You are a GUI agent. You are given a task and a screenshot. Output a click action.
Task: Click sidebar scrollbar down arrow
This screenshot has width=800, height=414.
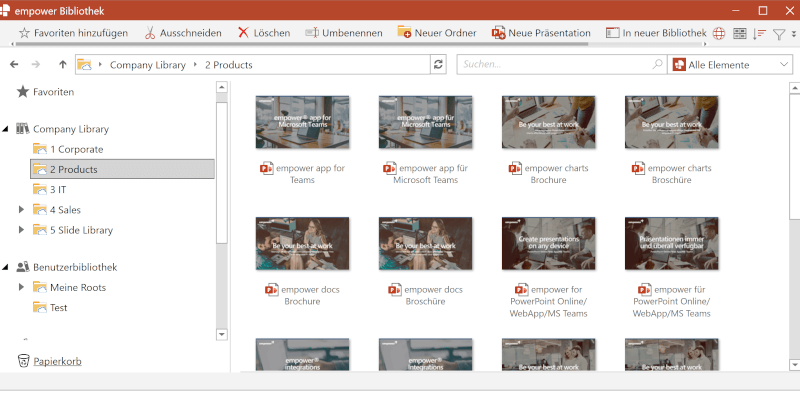tap(221, 335)
